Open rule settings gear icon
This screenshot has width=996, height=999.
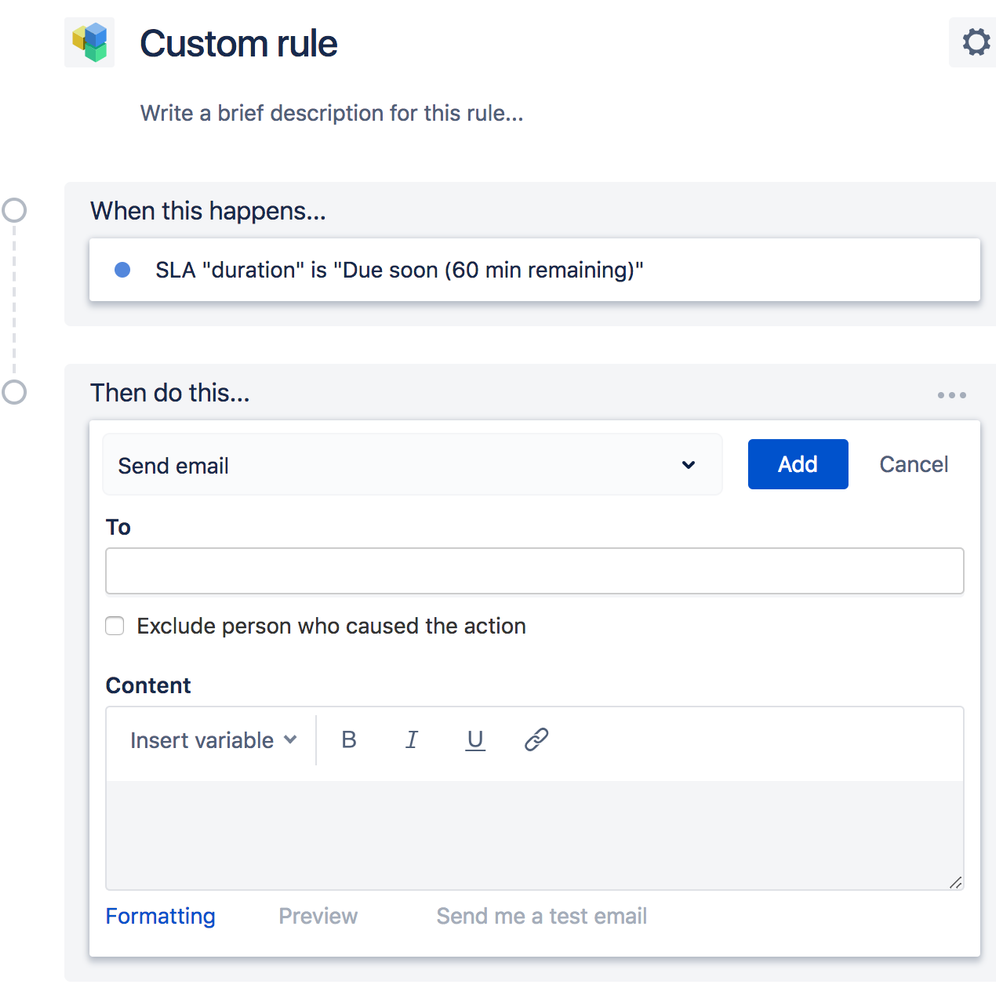[x=975, y=43]
